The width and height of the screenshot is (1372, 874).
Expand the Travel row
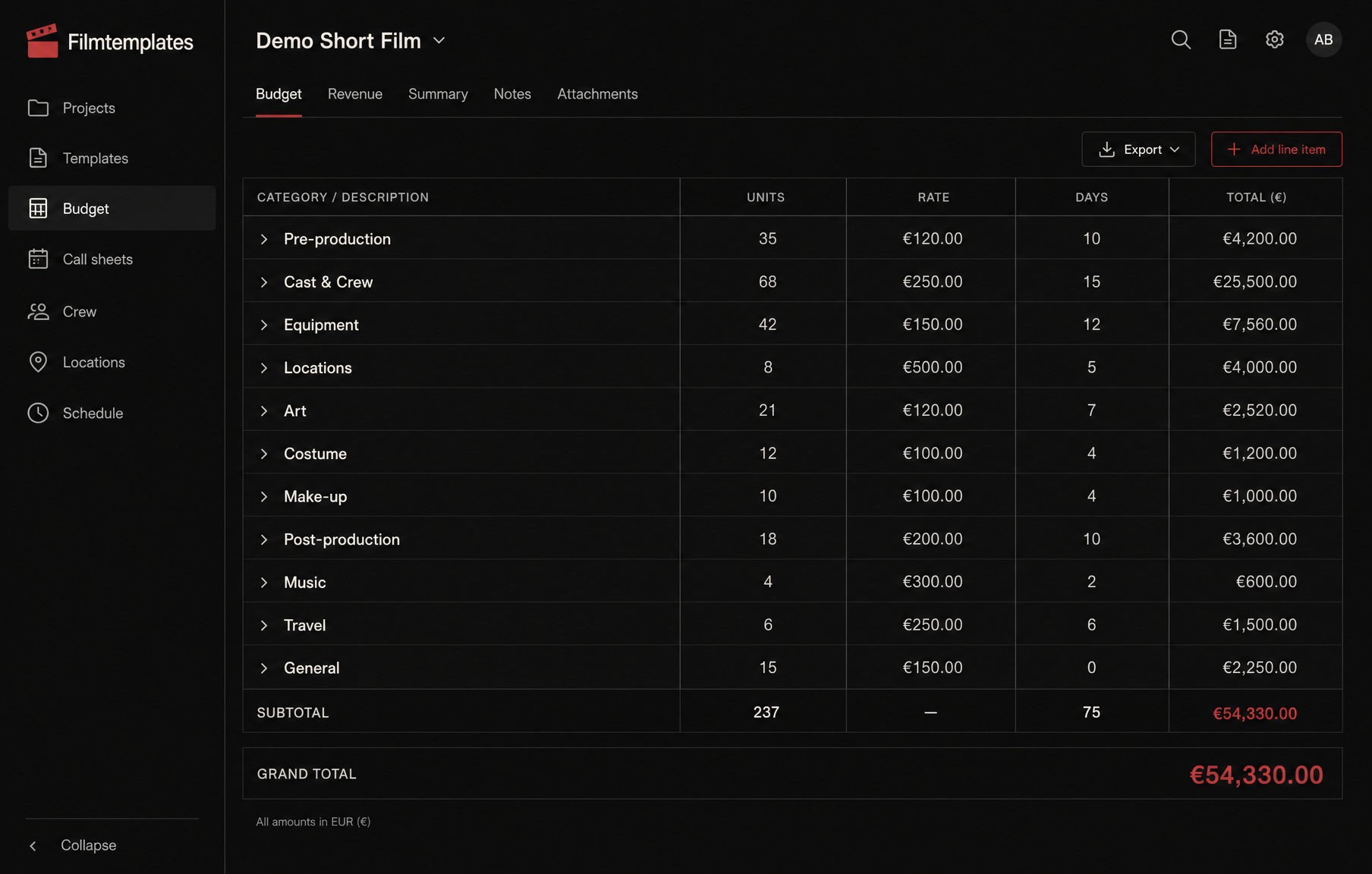click(x=264, y=625)
